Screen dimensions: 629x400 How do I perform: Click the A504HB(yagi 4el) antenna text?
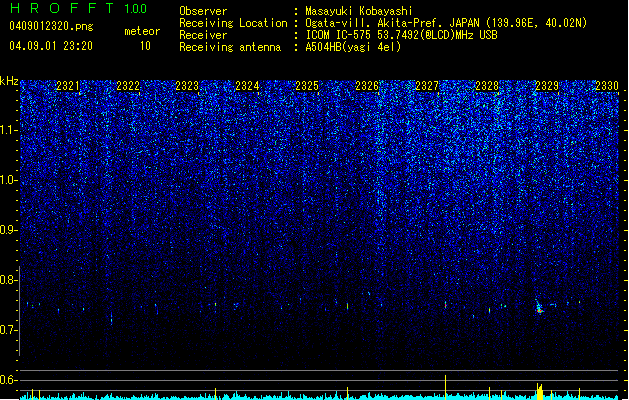click(353, 47)
